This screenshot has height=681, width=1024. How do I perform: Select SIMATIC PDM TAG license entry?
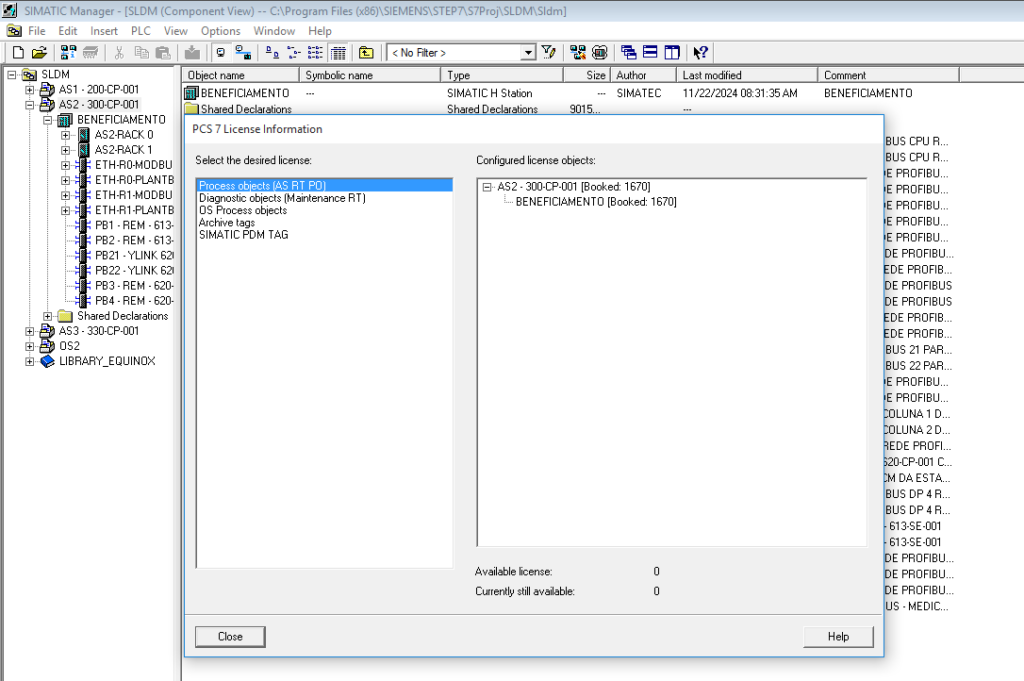click(x=244, y=234)
